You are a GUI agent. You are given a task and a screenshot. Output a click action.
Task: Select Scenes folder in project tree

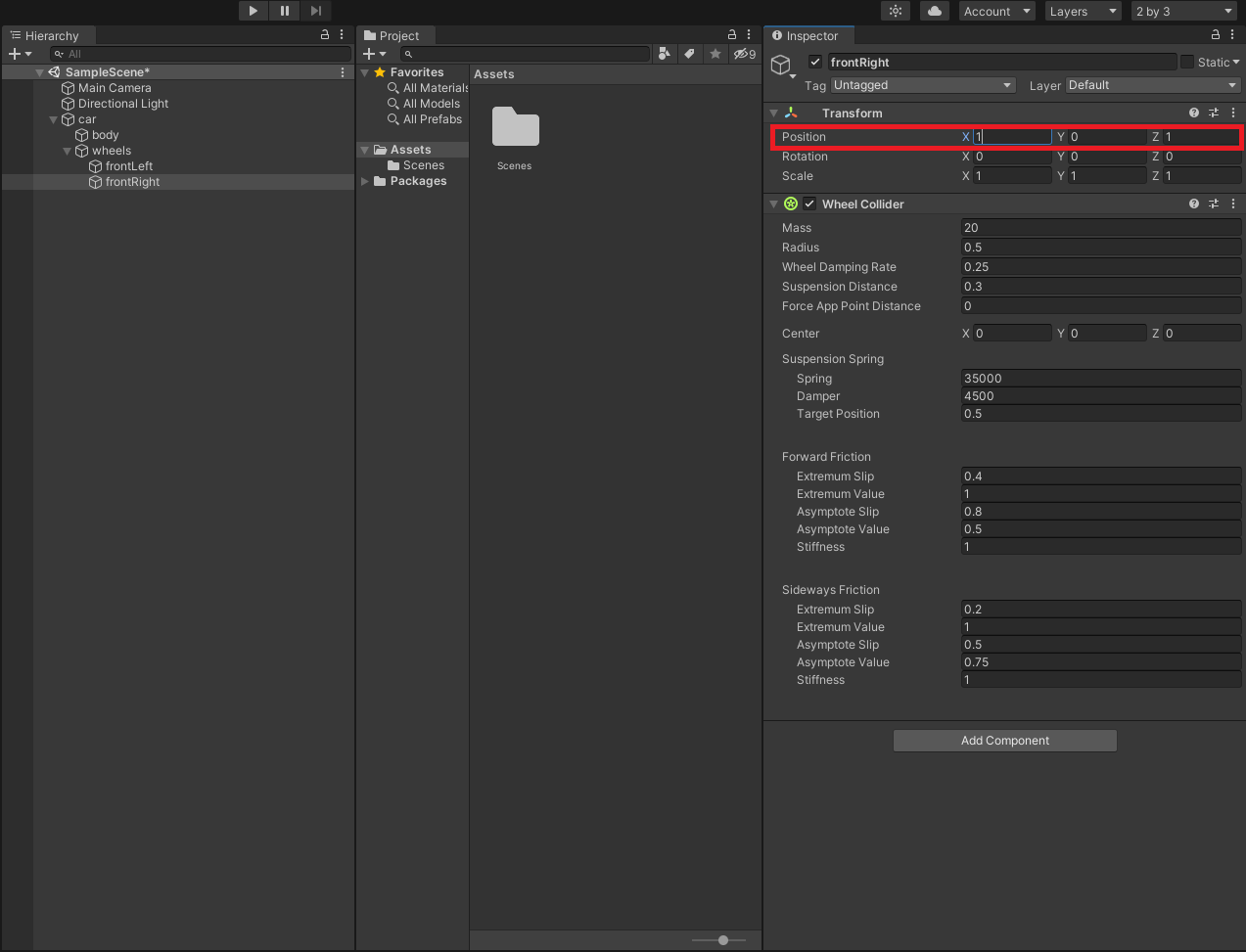(416, 165)
